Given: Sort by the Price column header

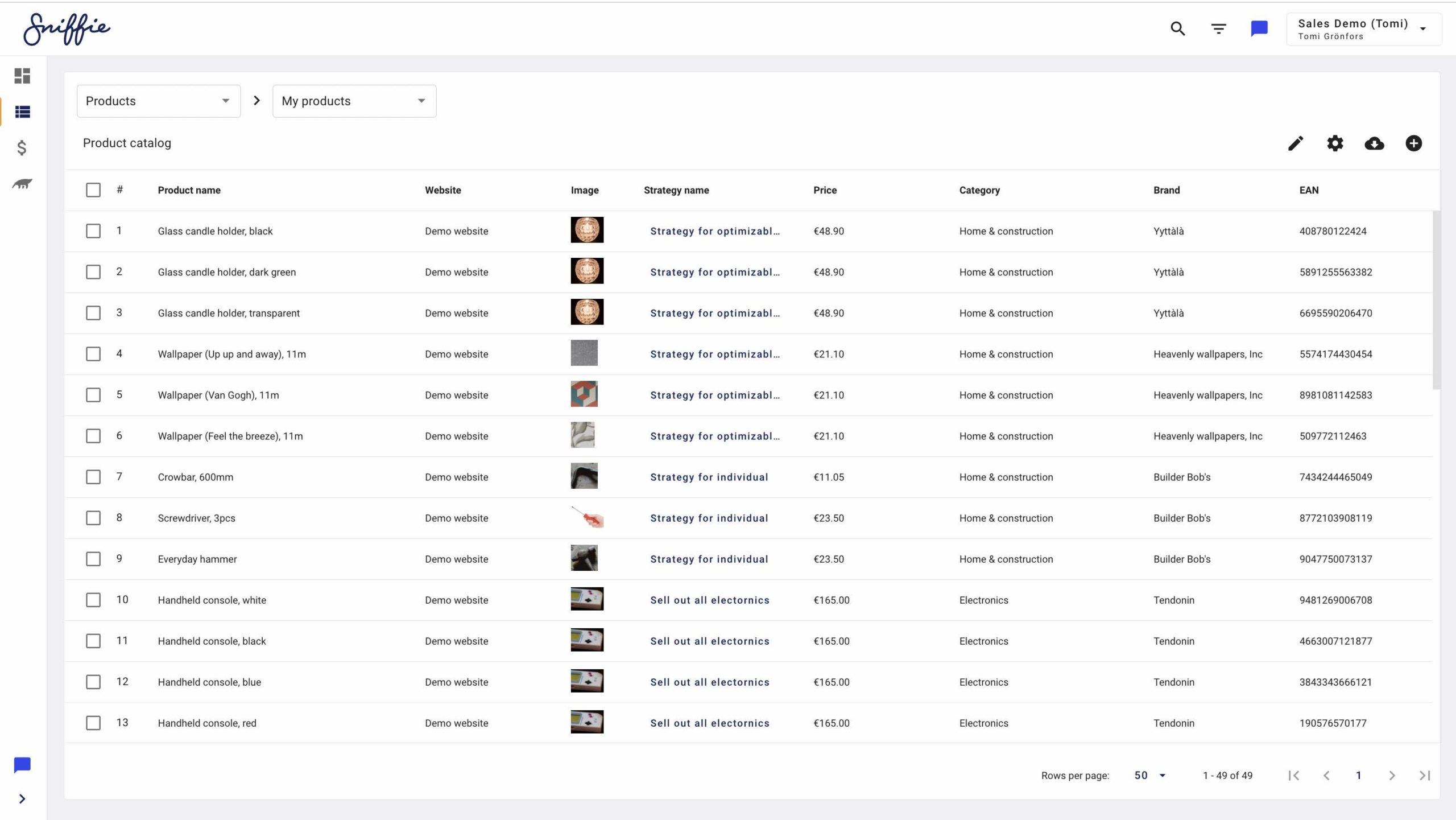Looking at the screenshot, I should pyautogui.click(x=825, y=190).
